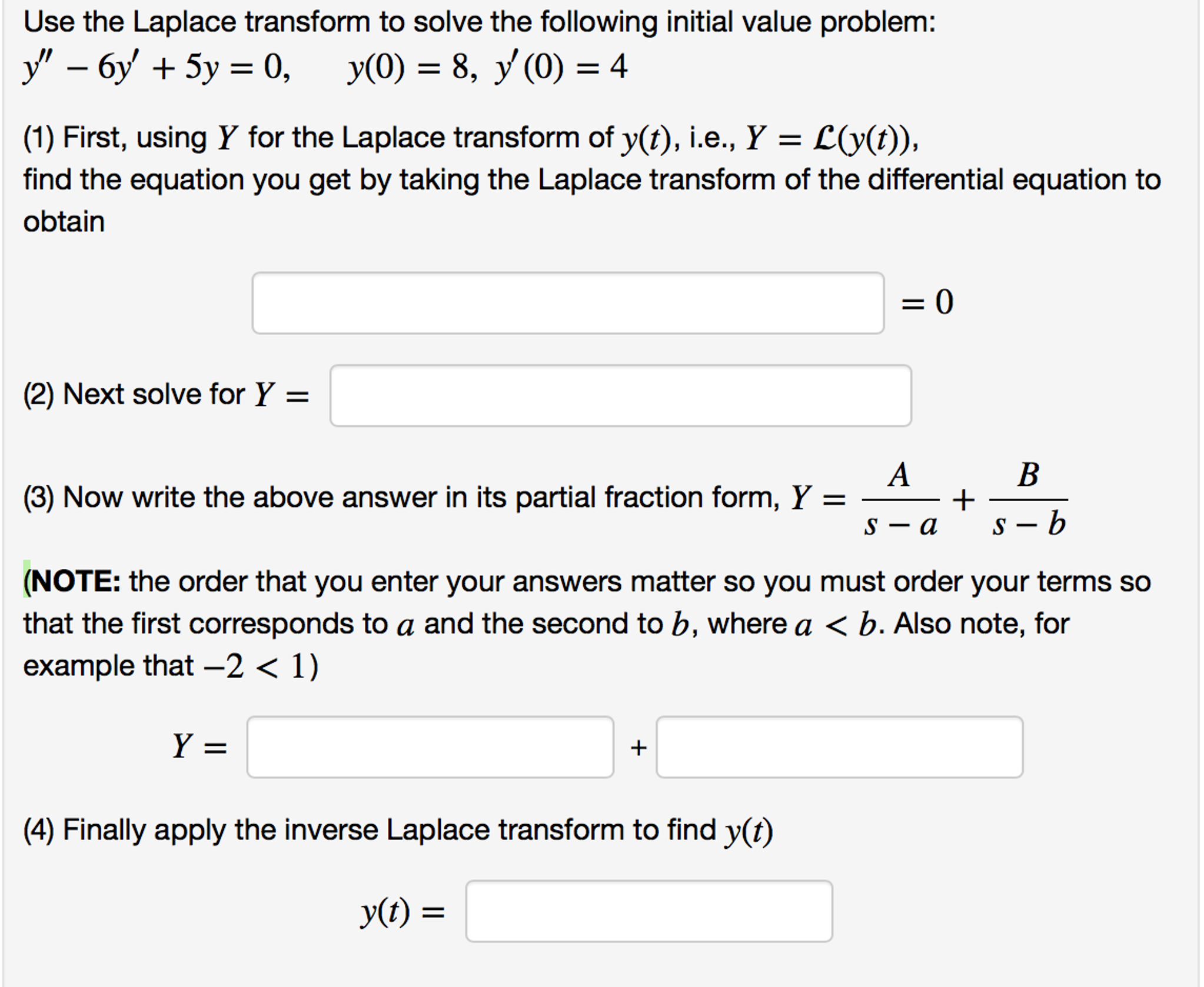Click the differential equation y'' − 6y' + 5y = 0
Viewport: 1204px width, 987px height.
tap(156, 67)
